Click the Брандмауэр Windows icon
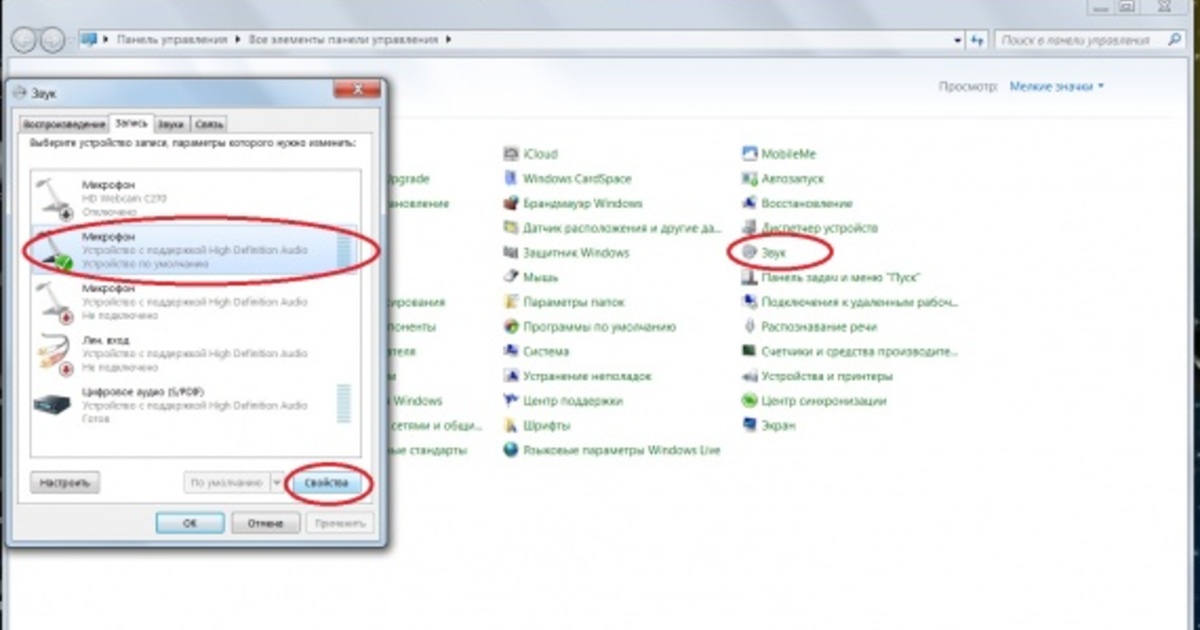Screen dimensions: 1200x630 pos(511,204)
